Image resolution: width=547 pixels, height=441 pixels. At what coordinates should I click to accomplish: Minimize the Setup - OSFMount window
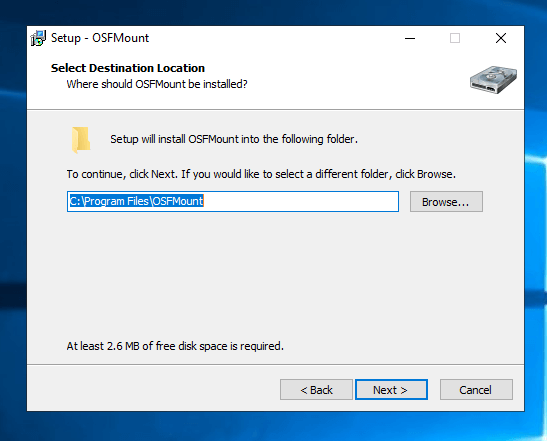[x=410, y=38]
